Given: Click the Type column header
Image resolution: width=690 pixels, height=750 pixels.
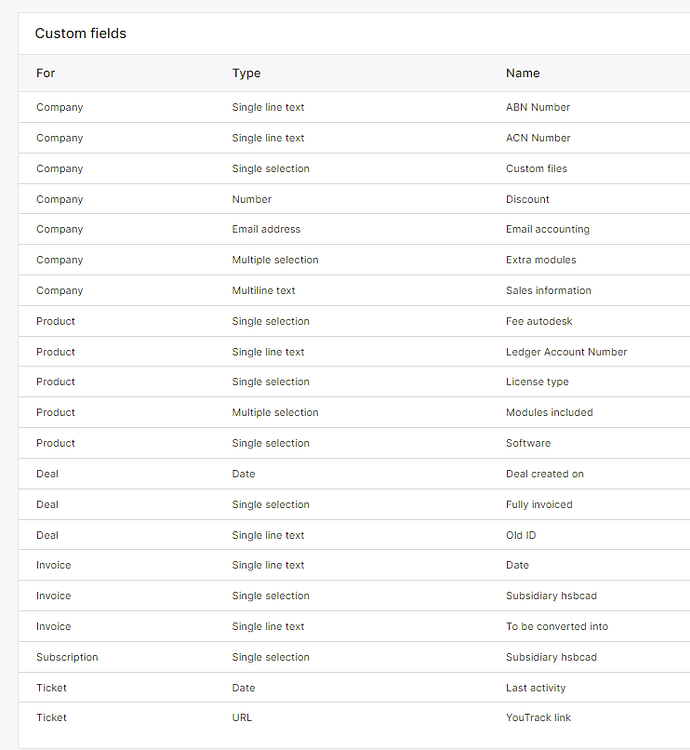Looking at the screenshot, I should 246,73.
